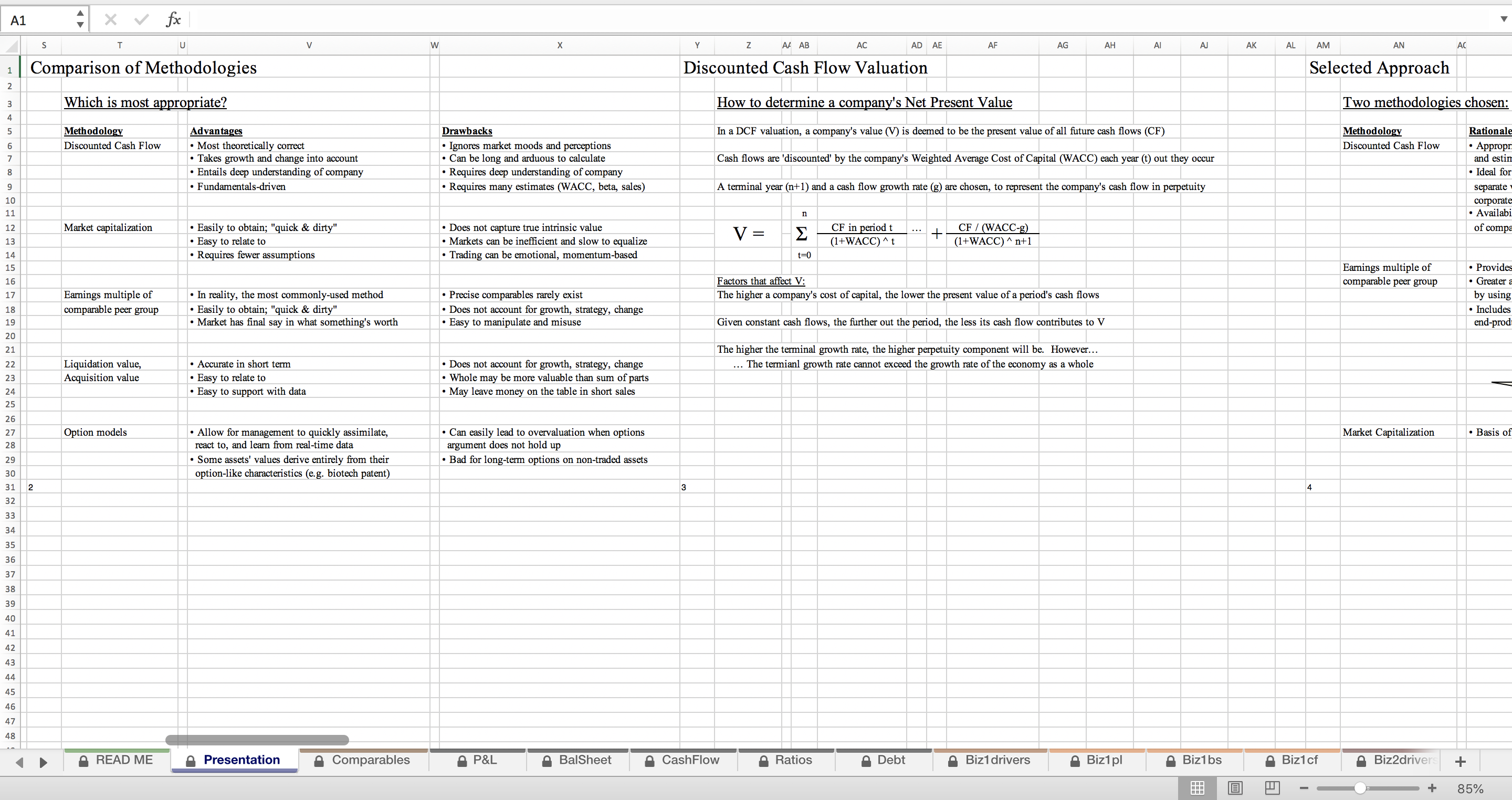The image size is (1512, 800).
Task: Click the 'Comparison of Methodologies' title cell
Action: (x=143, y=68)
